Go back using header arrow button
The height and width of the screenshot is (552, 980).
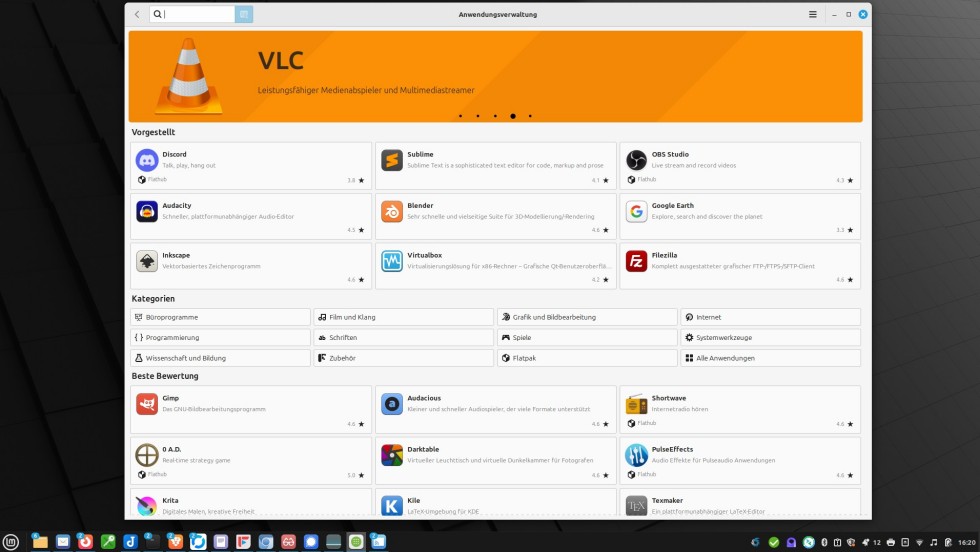[137, 14]
